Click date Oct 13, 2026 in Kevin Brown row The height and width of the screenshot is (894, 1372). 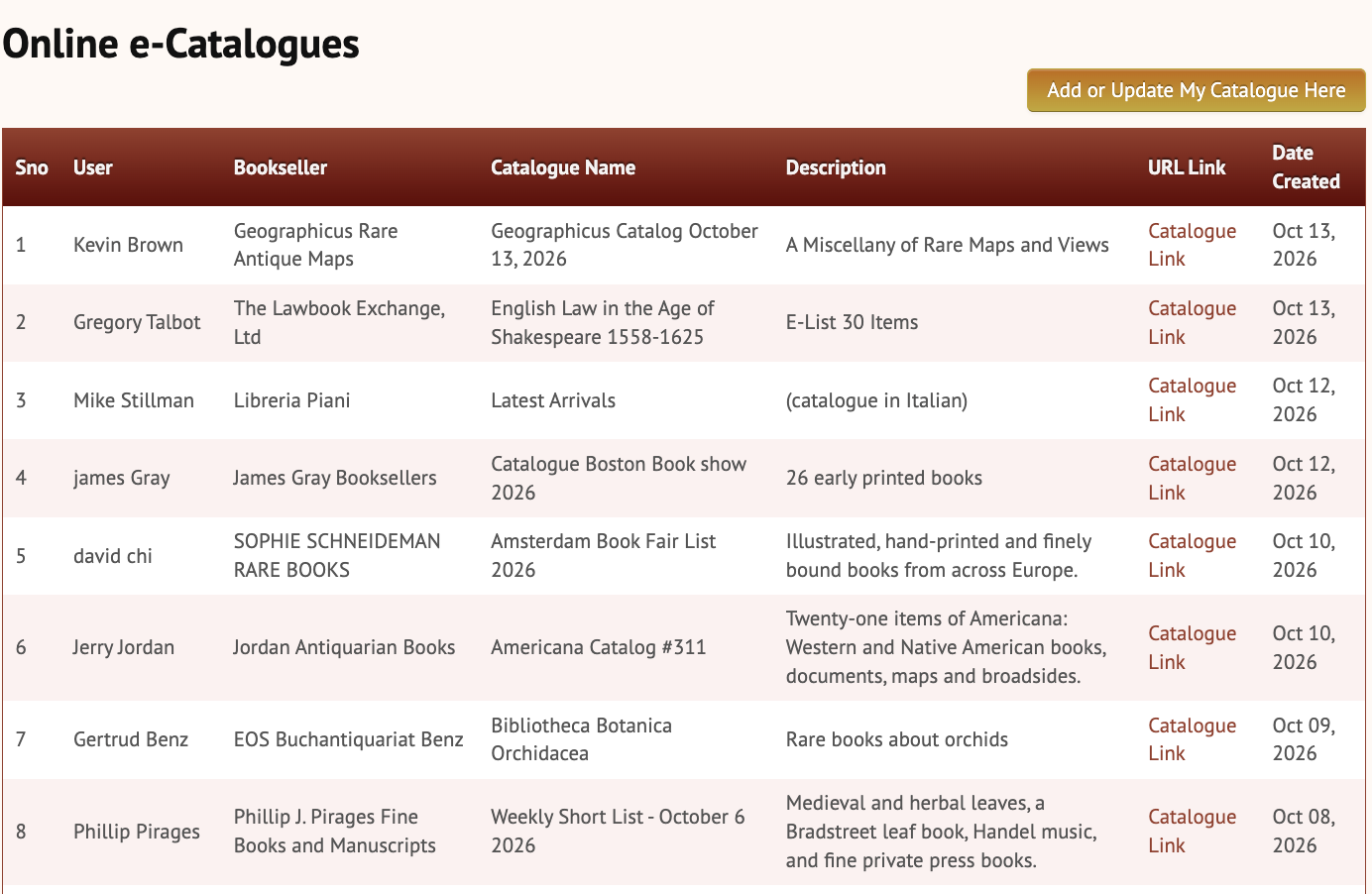coord(1305,245)
